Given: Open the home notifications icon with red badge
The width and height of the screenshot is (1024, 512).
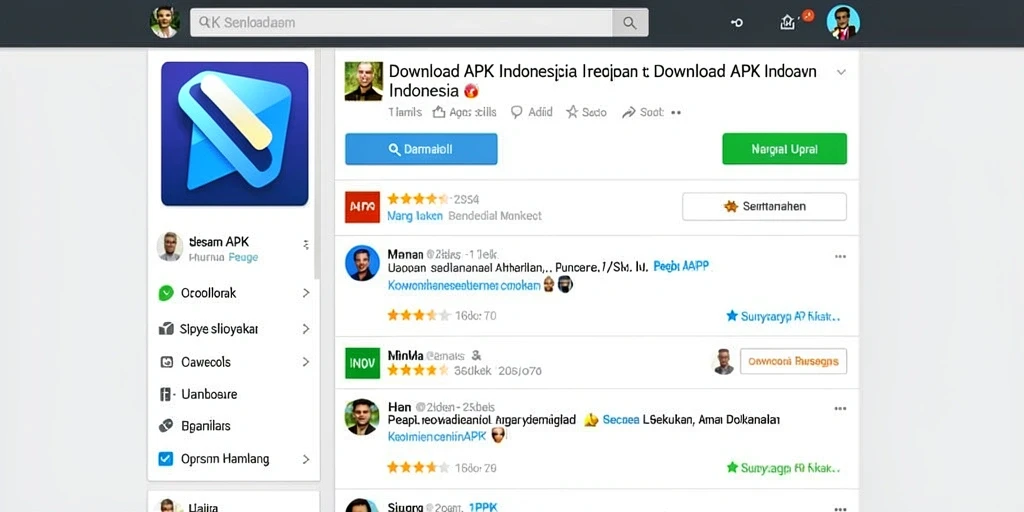Looking at the screenshot, I should point(788,23).
